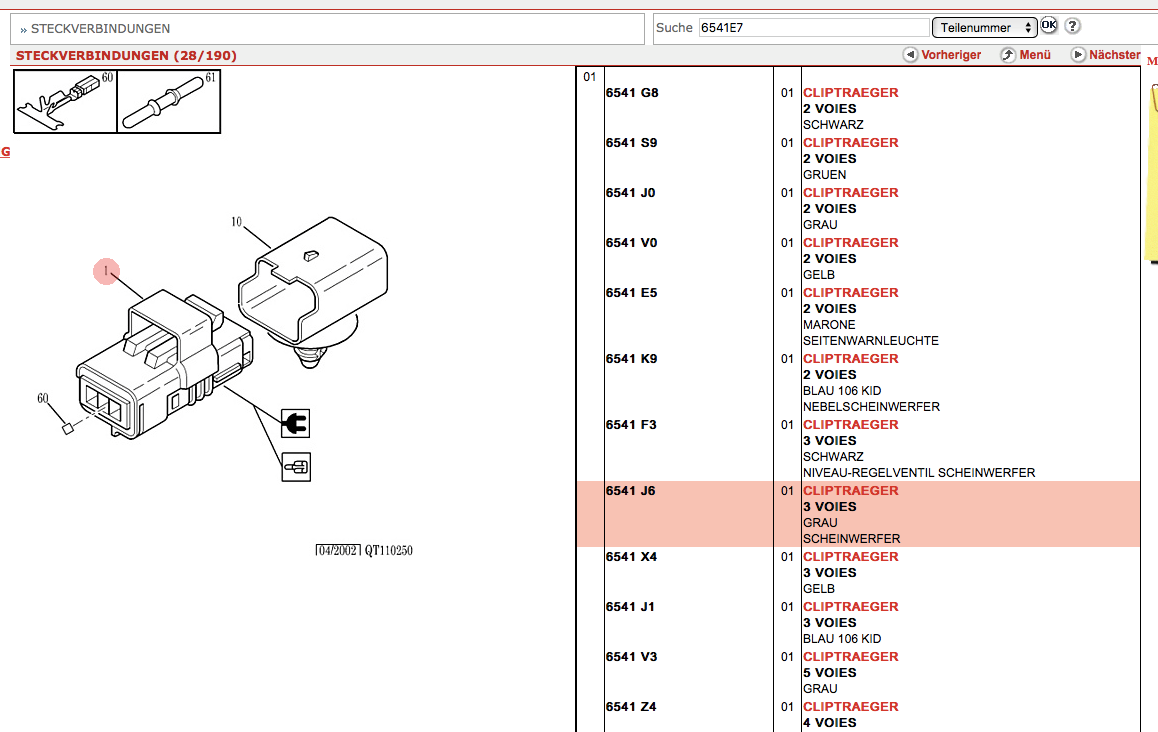This screenshot has width=1158, height=732.
Task: Select part number 6541 X4
Action: pyautogui.click(x=631, y=557)
